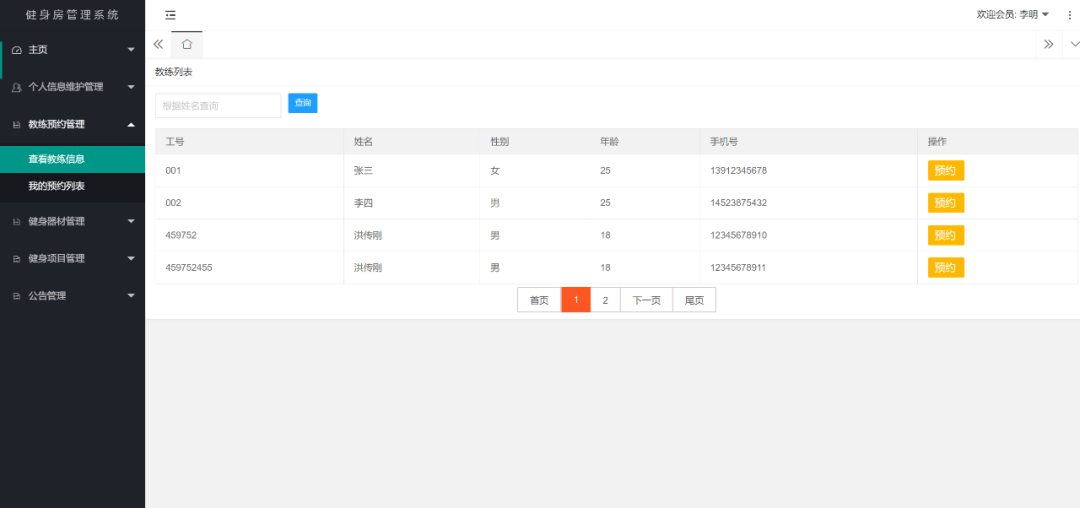
Task: Go to page 2 in pagination
Action: click(x=605, y=300)
